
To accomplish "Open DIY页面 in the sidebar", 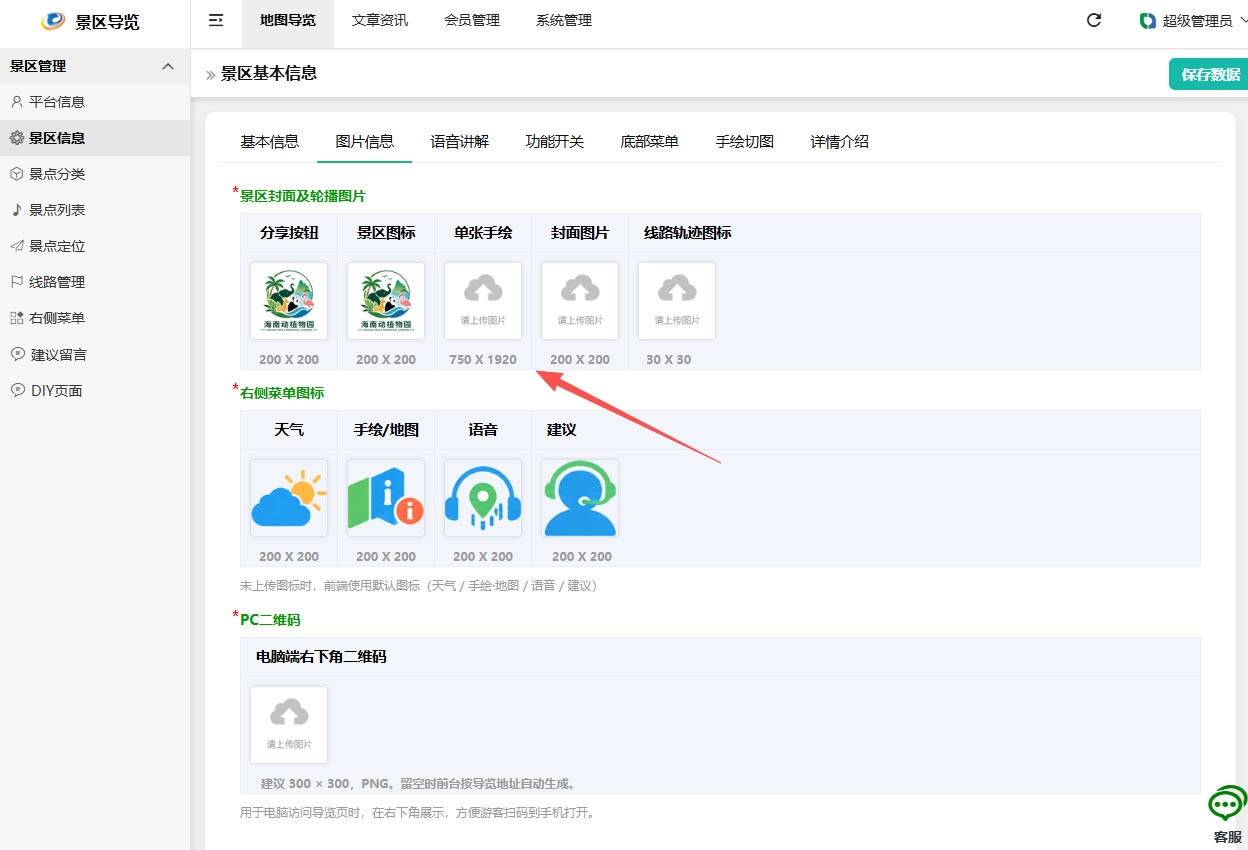I will [95, 390].
